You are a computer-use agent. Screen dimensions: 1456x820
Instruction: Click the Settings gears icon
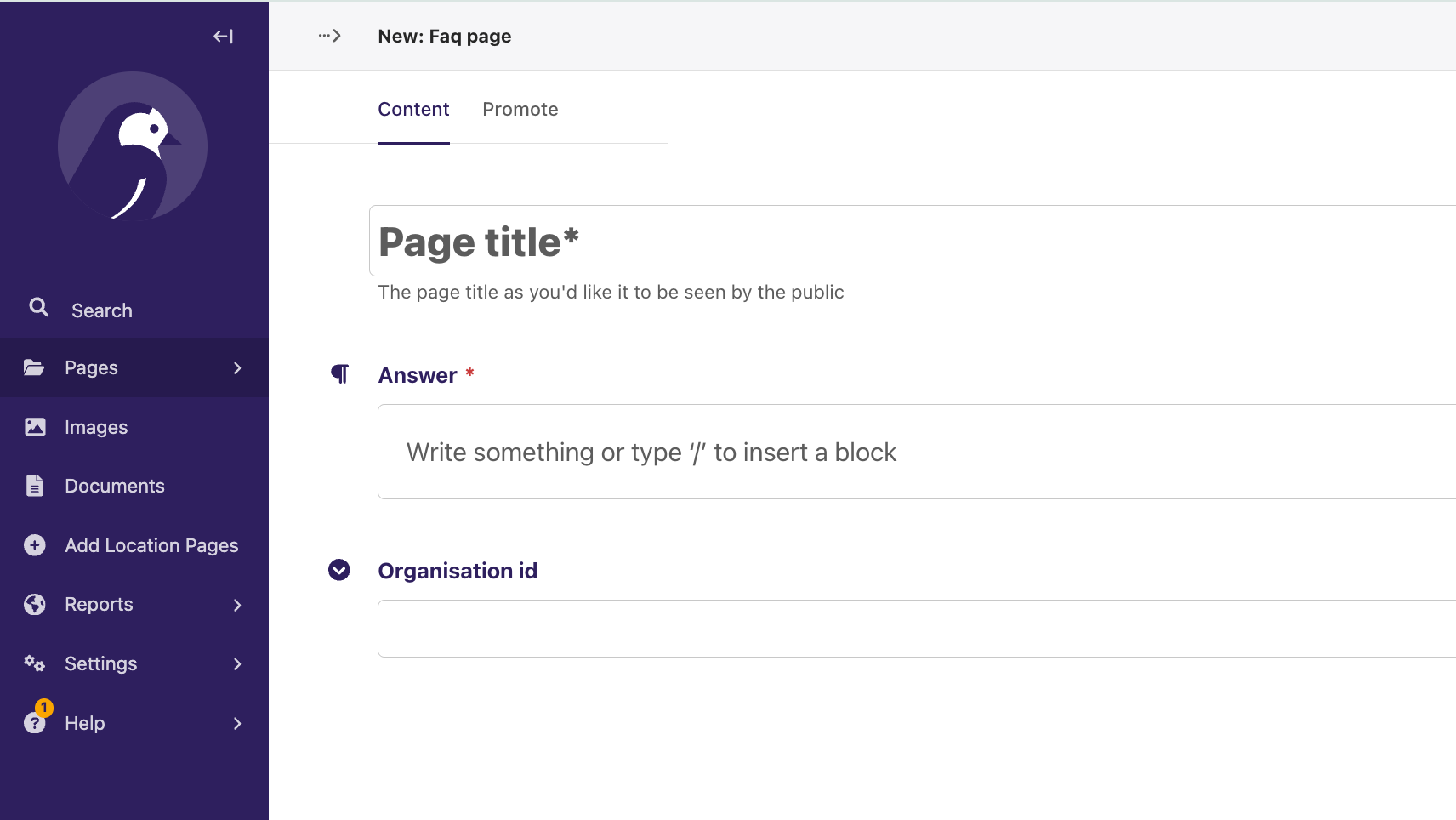[35, 663]
